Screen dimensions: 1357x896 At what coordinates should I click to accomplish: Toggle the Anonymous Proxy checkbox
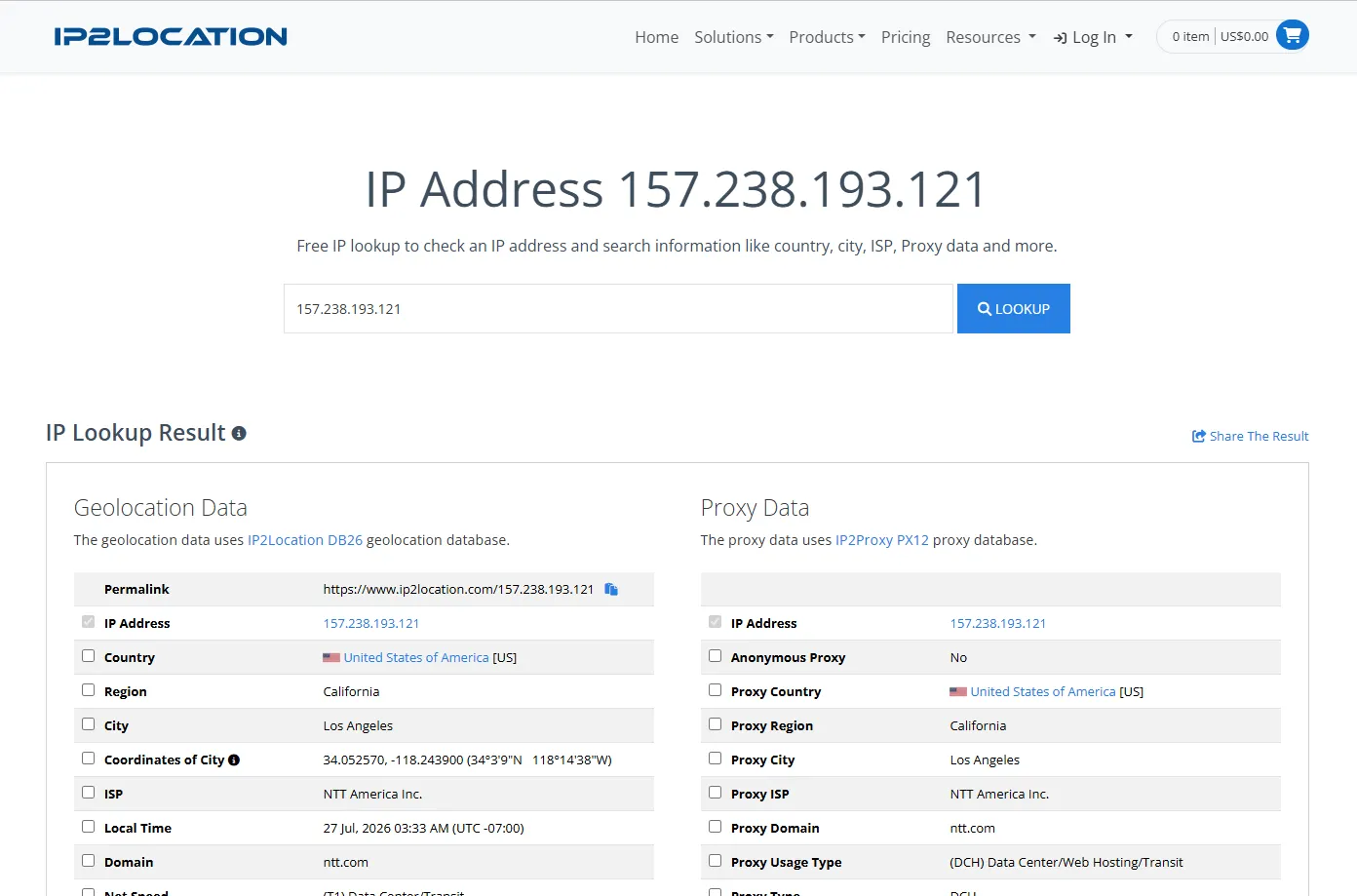pyautogui.click(x=716, y=656)
